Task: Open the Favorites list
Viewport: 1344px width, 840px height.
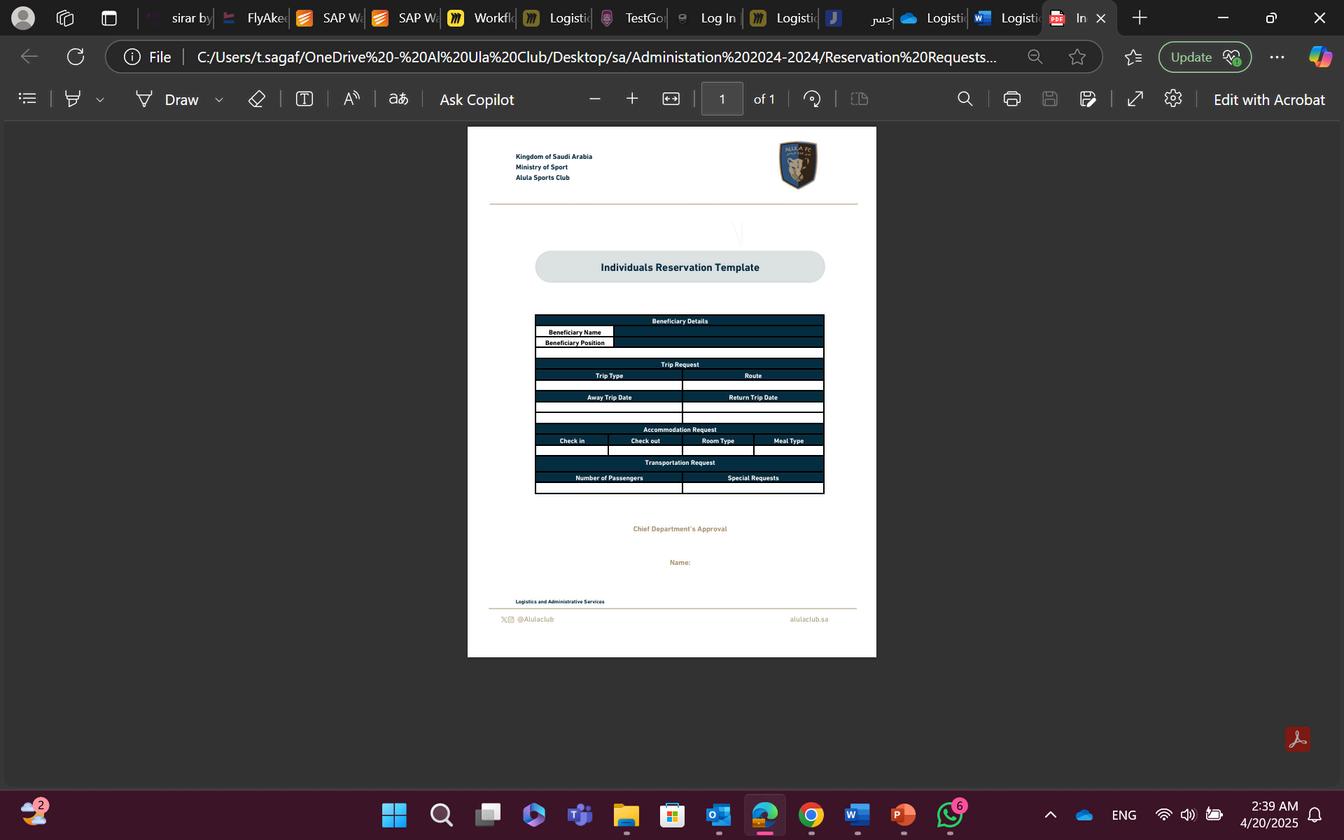Action: point(1133,57)
